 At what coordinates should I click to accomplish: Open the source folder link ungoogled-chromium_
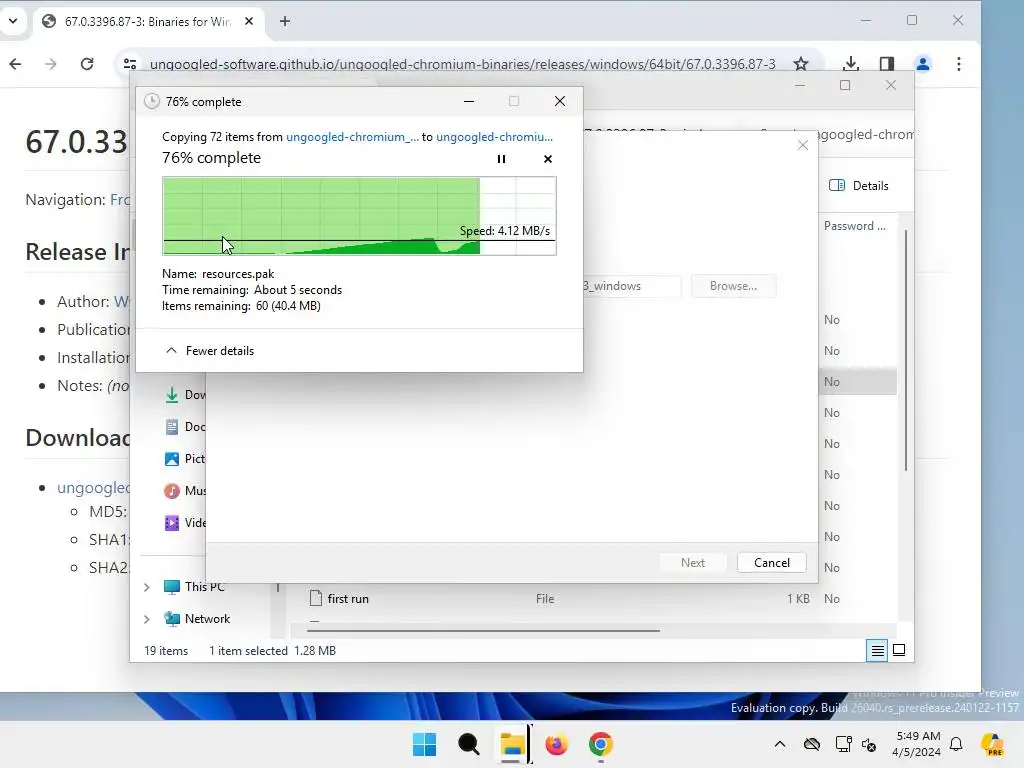[x=352, y=136]
